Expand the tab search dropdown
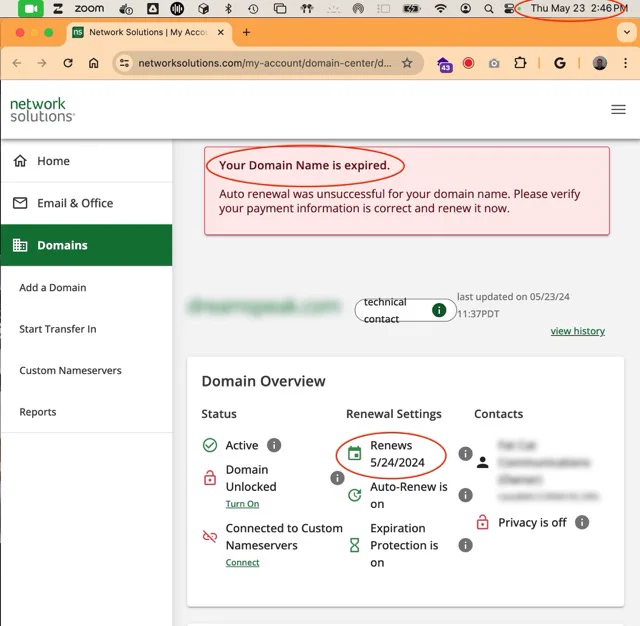This screenshot has width=640, height=626. pos(627,32)
